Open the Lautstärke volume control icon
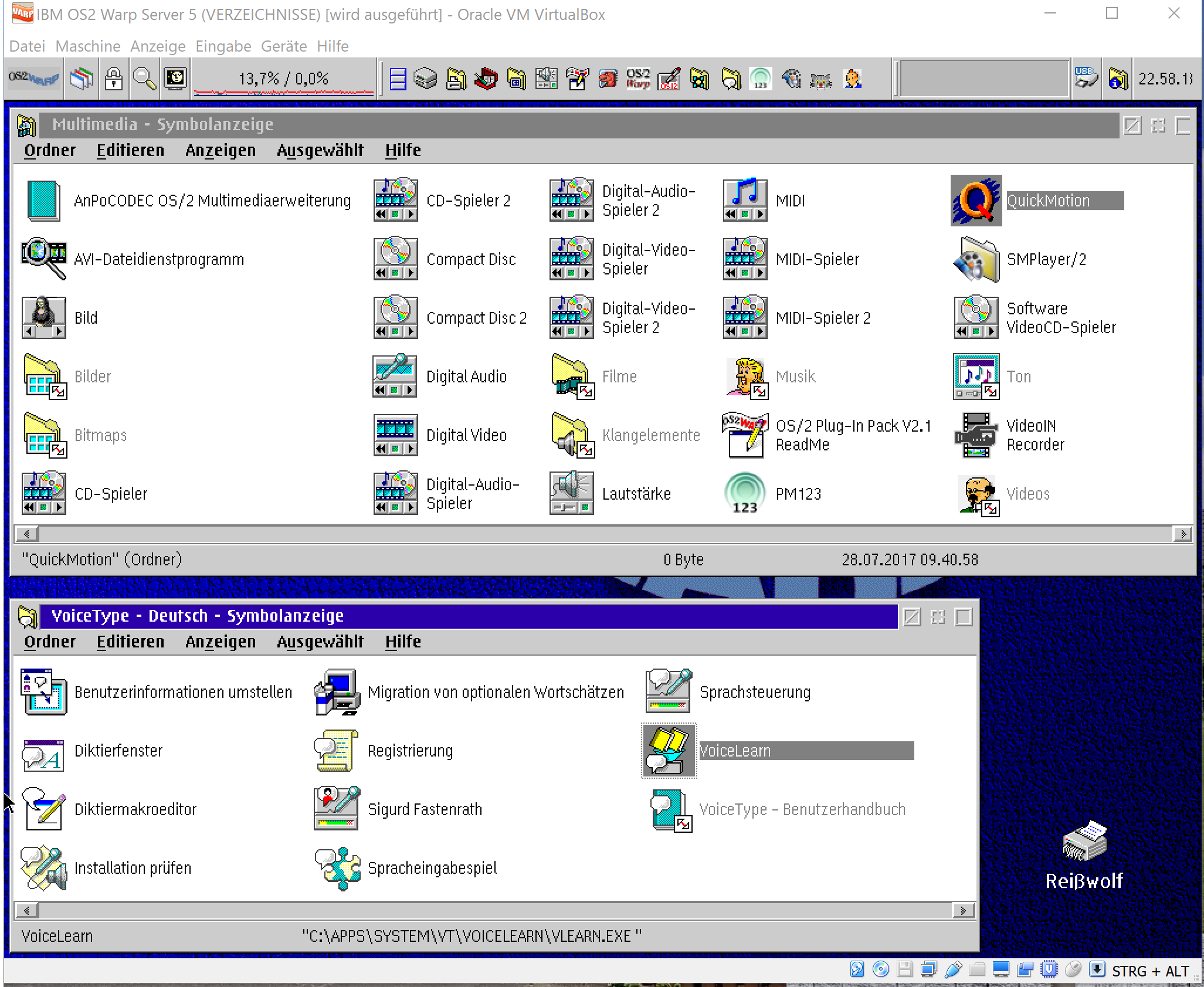The width and height of the screenshot is (1204, 987). click(571, 494)
